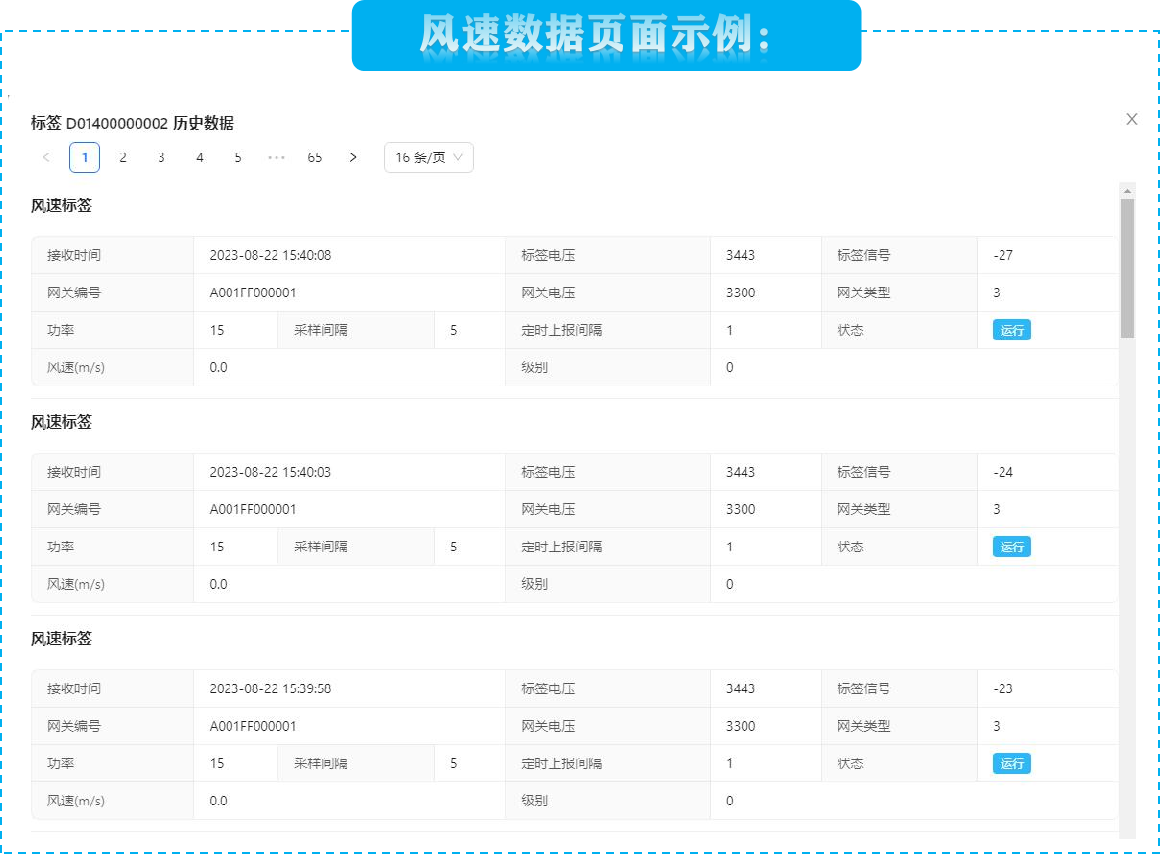Select page 2 in pagination

pyautogui.click(x=123, y=158)
